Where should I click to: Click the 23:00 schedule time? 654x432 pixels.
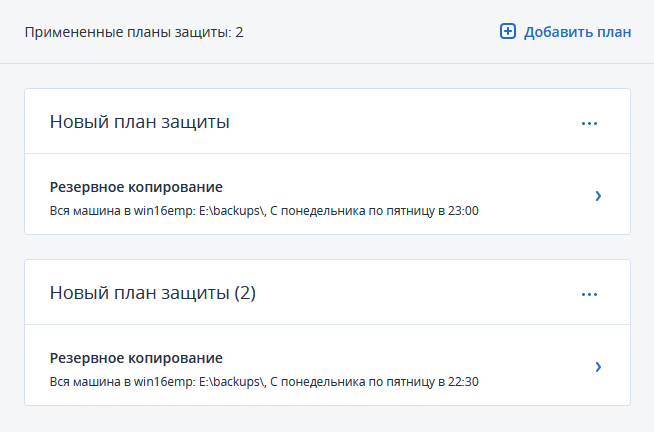tap(464, 211)
